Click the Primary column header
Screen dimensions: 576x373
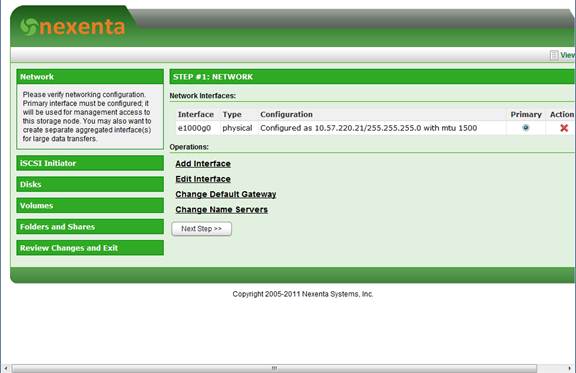(x=526, y=114)
